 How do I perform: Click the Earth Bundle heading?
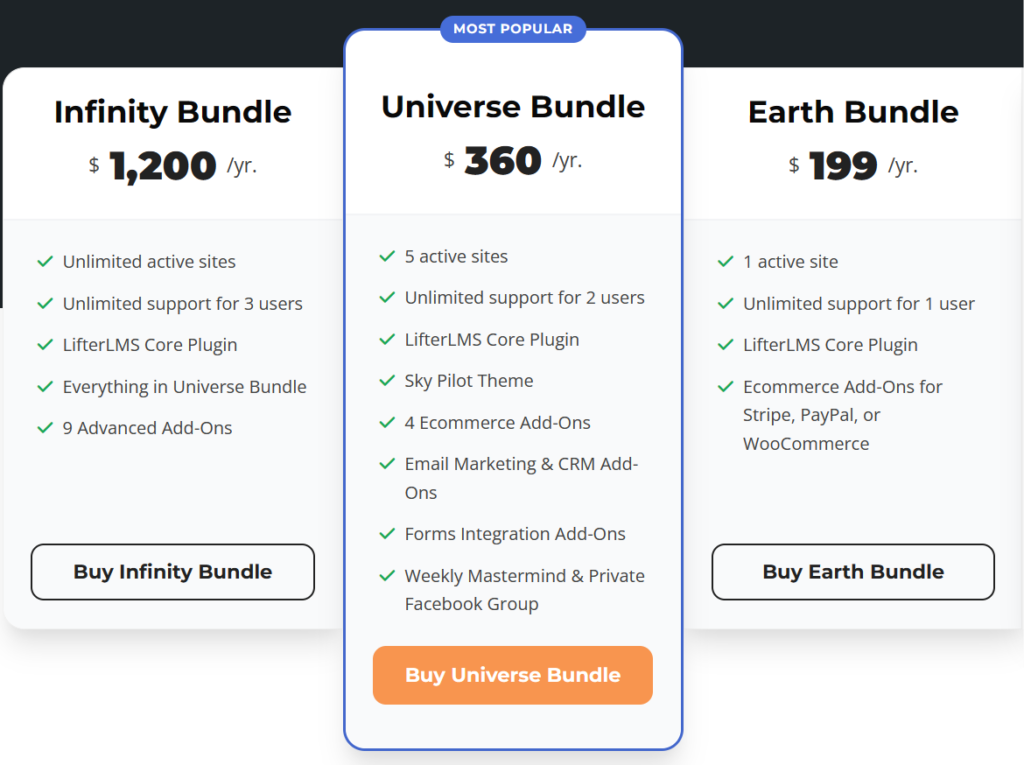point(853,112)
